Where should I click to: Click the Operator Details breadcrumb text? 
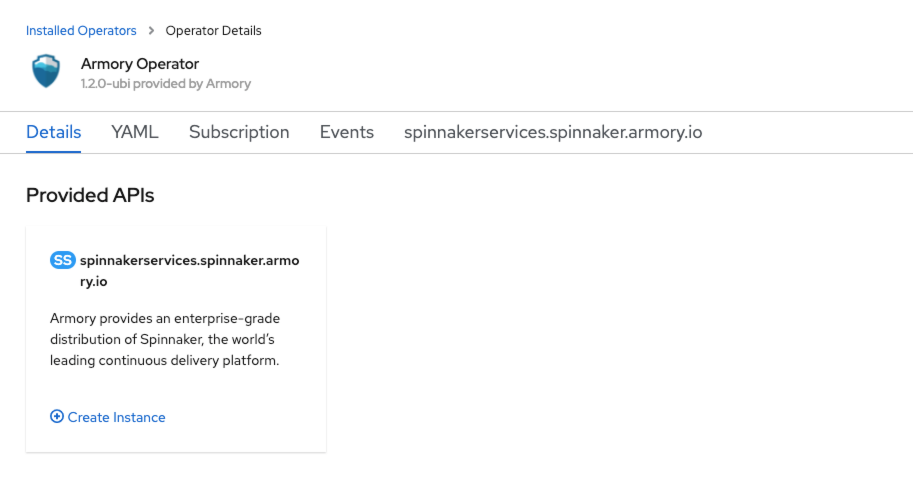[x=213, y=31]
